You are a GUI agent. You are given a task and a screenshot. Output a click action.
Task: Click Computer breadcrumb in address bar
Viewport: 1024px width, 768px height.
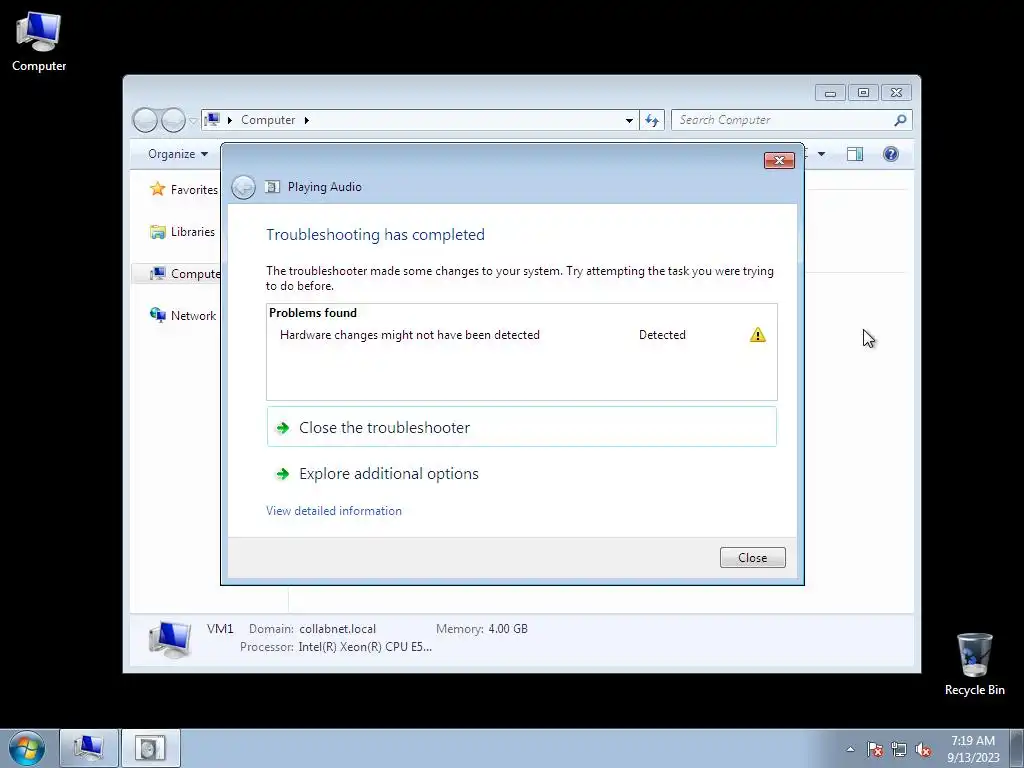tap(268, 120)
